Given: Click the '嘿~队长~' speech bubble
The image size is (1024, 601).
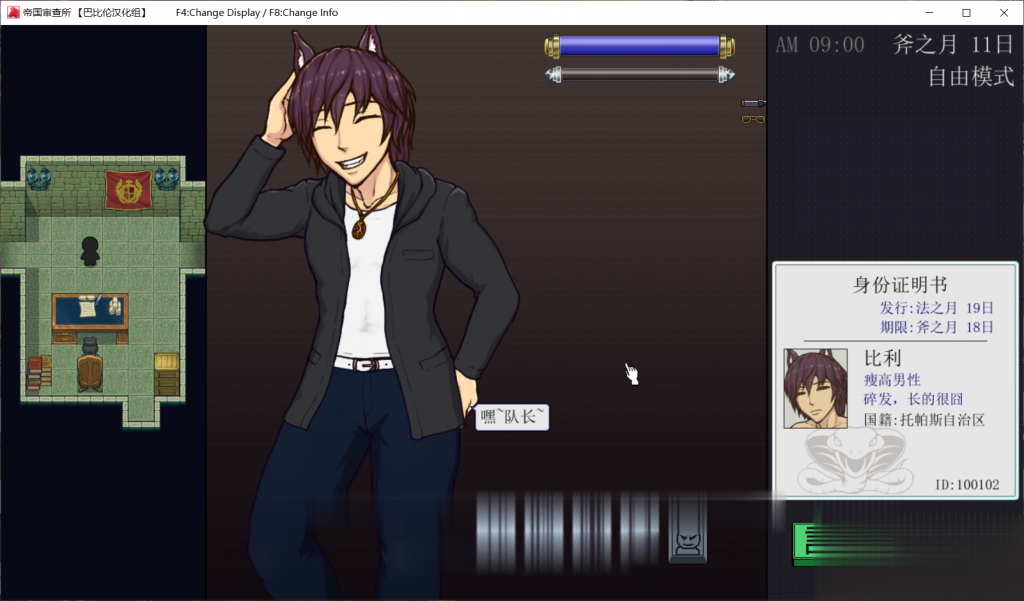Looking at the screenshot, I should (x=512, y=417).
